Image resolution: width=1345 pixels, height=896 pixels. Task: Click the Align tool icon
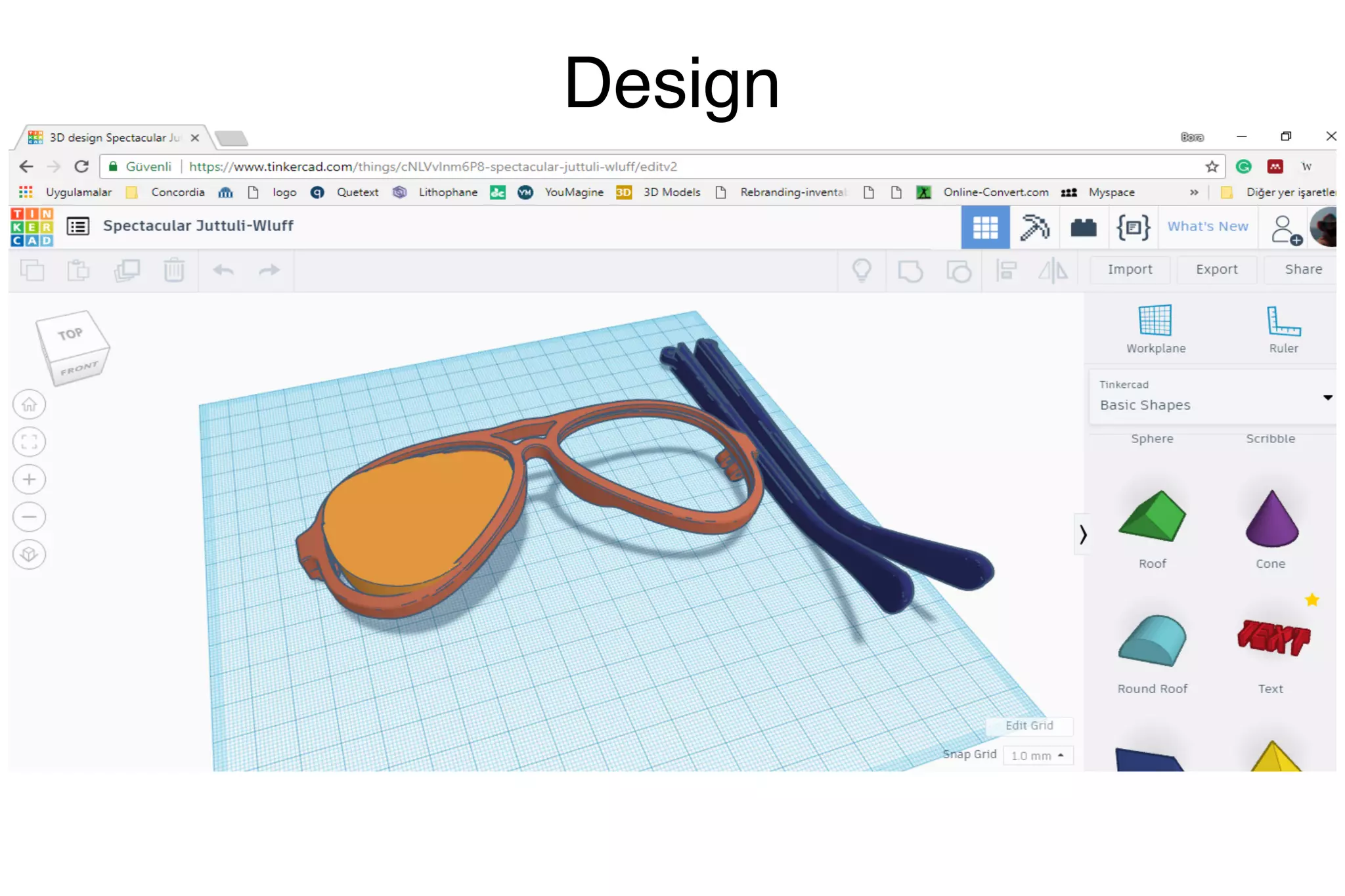[x=1006, y=270]
